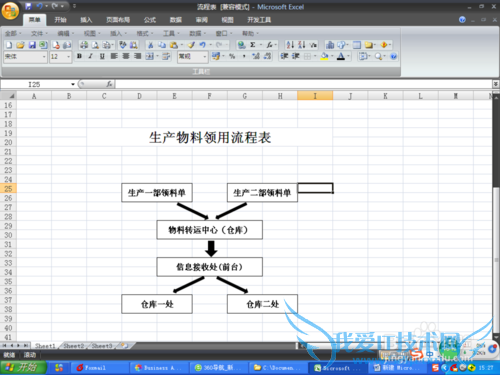Image resolution: width=500 pixels, height=375 pixels.
Task: Sort ascending with the A-Z icon
Action: pyautogui.click(x=290, y=45)
